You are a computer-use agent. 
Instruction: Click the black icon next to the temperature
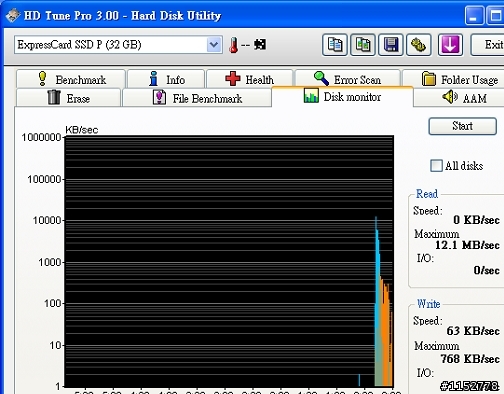pos(260,44)
